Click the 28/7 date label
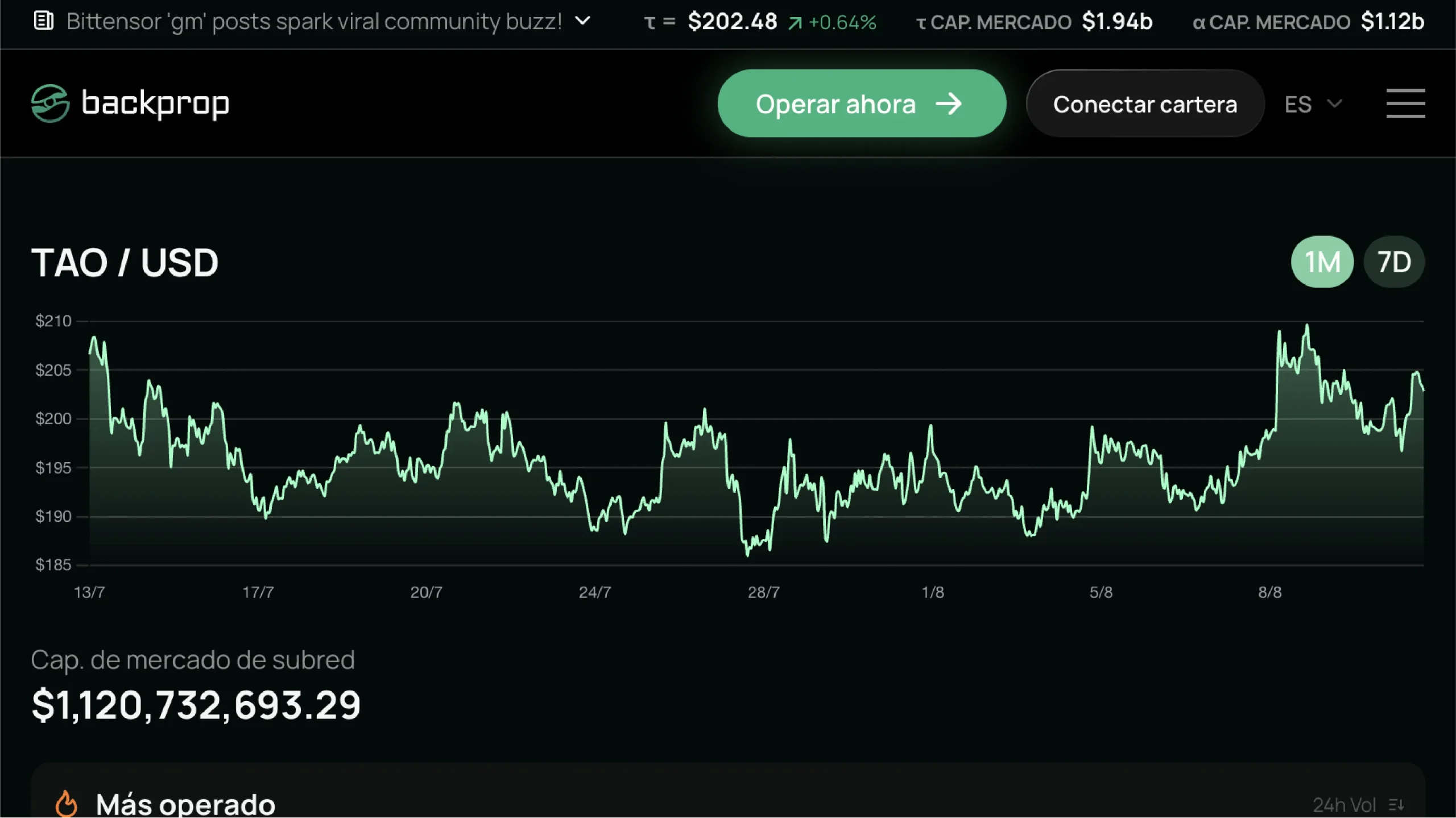Screen dimensions: 1456x818 point(764,592)
